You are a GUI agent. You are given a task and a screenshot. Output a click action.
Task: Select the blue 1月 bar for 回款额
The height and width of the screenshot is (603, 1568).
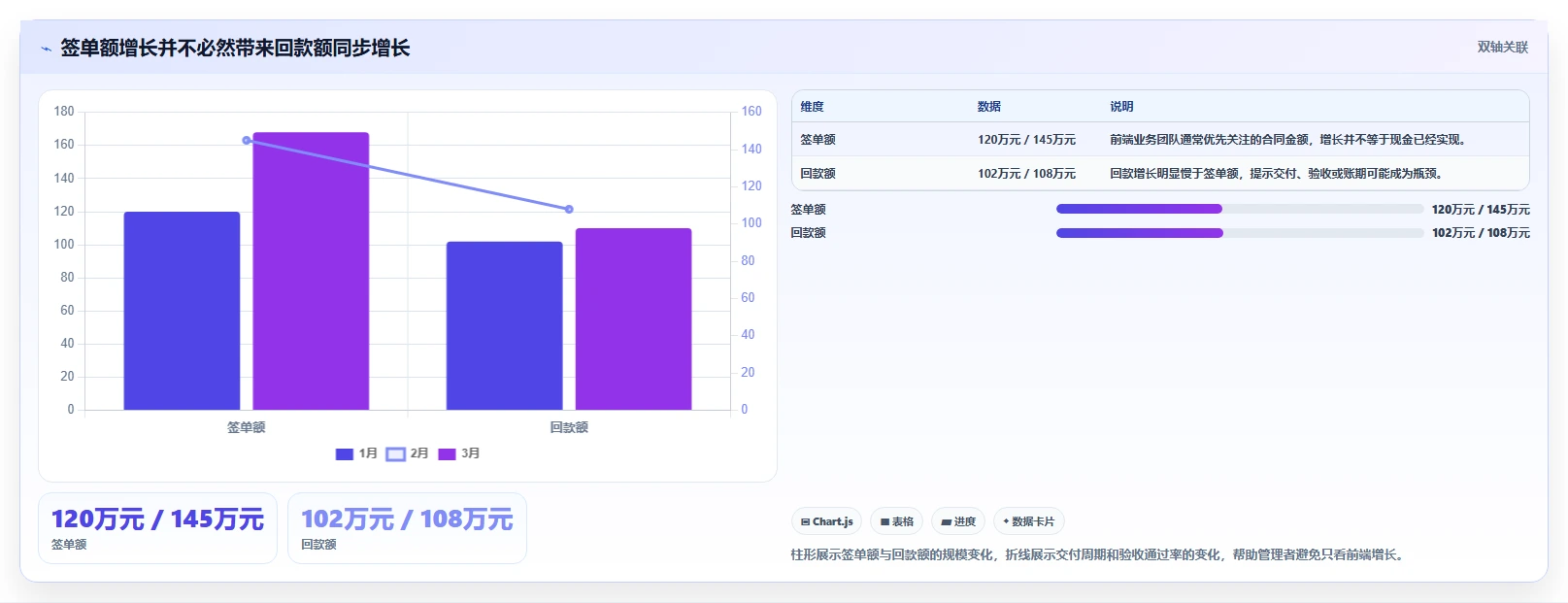(504, 325)
